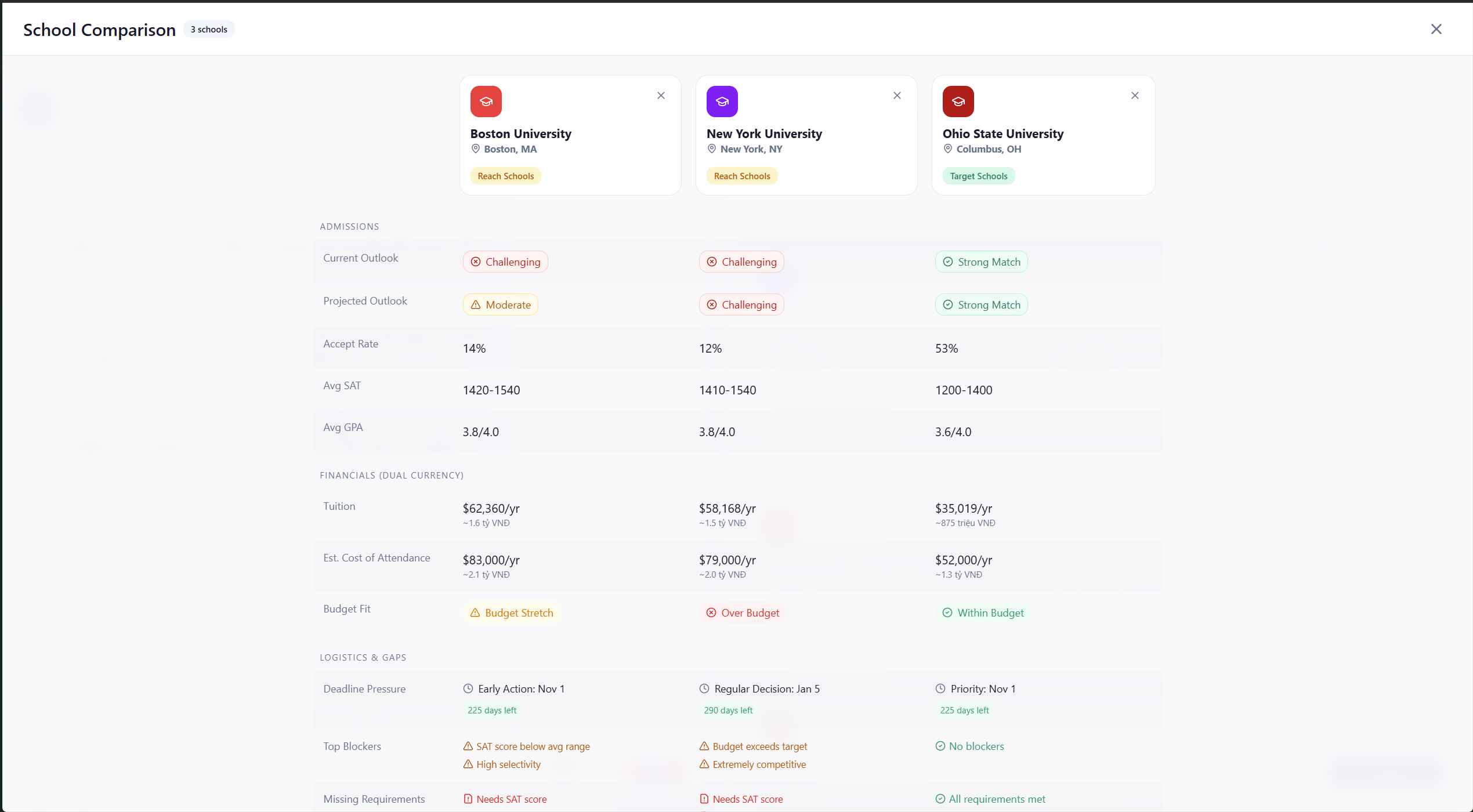Click the No blockers status for Ohio State
Image resolution: width=1473 pixels, height=812 pixels.
(x=969, y=746)
